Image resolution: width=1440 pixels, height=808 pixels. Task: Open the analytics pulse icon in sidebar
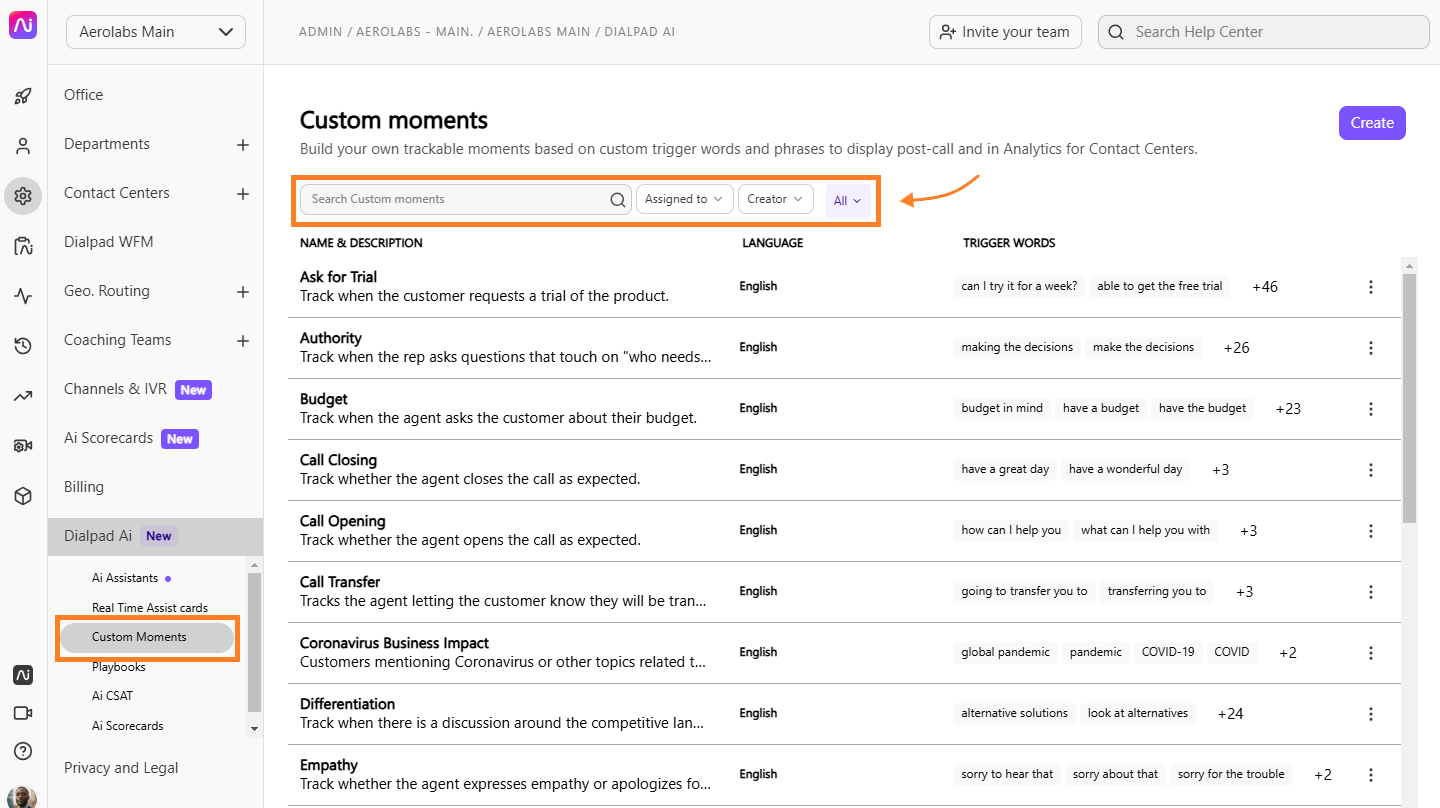coord(23,296)
